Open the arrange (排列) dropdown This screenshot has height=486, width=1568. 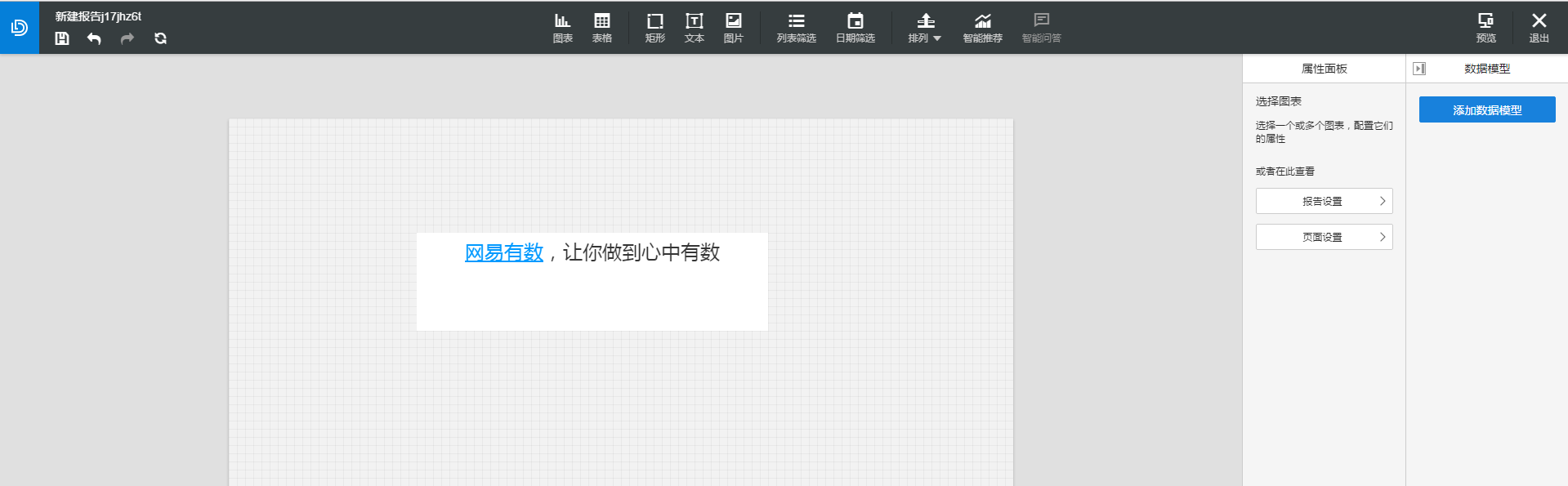tap(925, 28)
